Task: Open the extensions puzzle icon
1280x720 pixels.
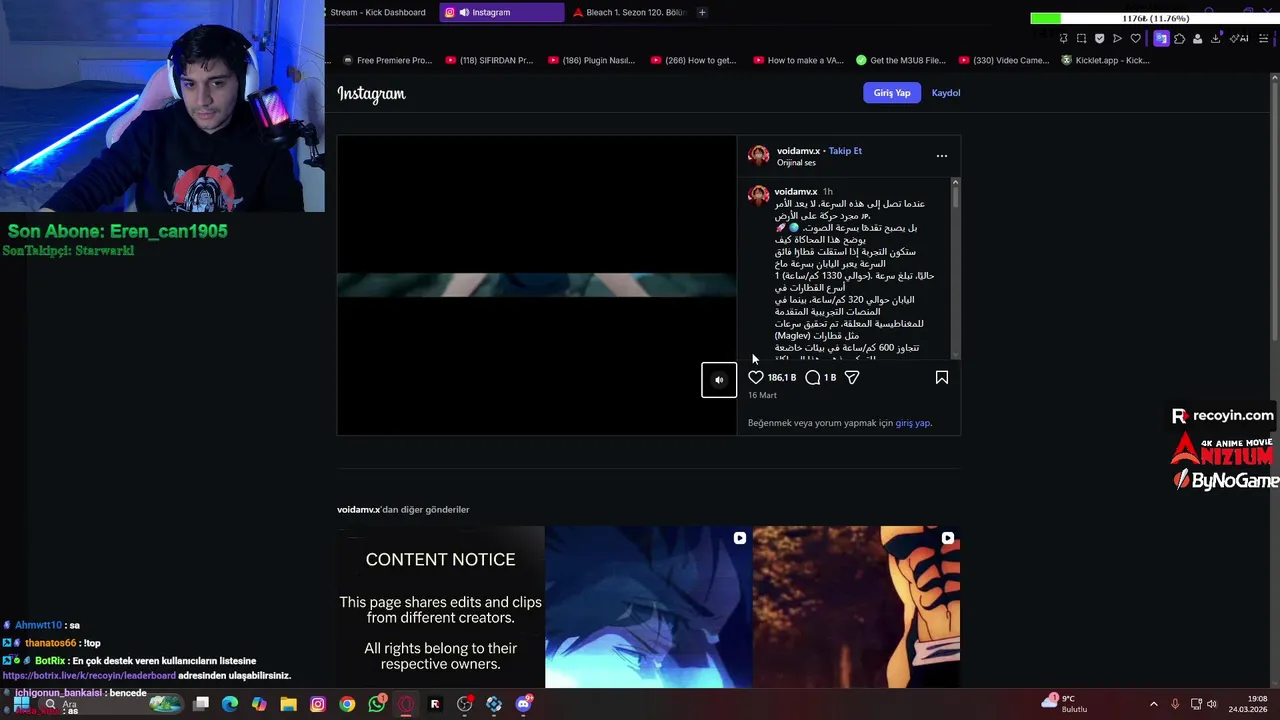Action: coord(1179,39)
